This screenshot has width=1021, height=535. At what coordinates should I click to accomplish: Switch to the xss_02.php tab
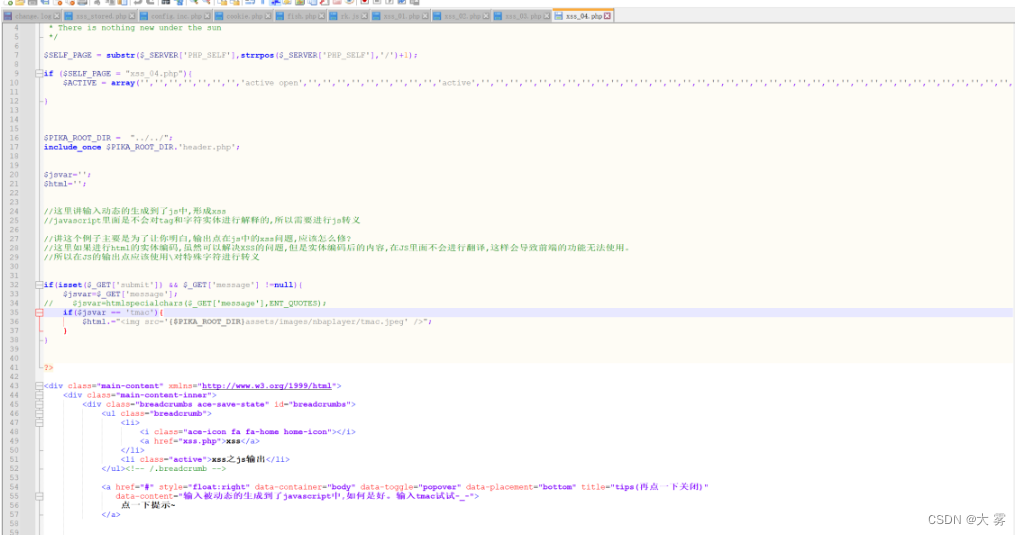tap(462, 16)
